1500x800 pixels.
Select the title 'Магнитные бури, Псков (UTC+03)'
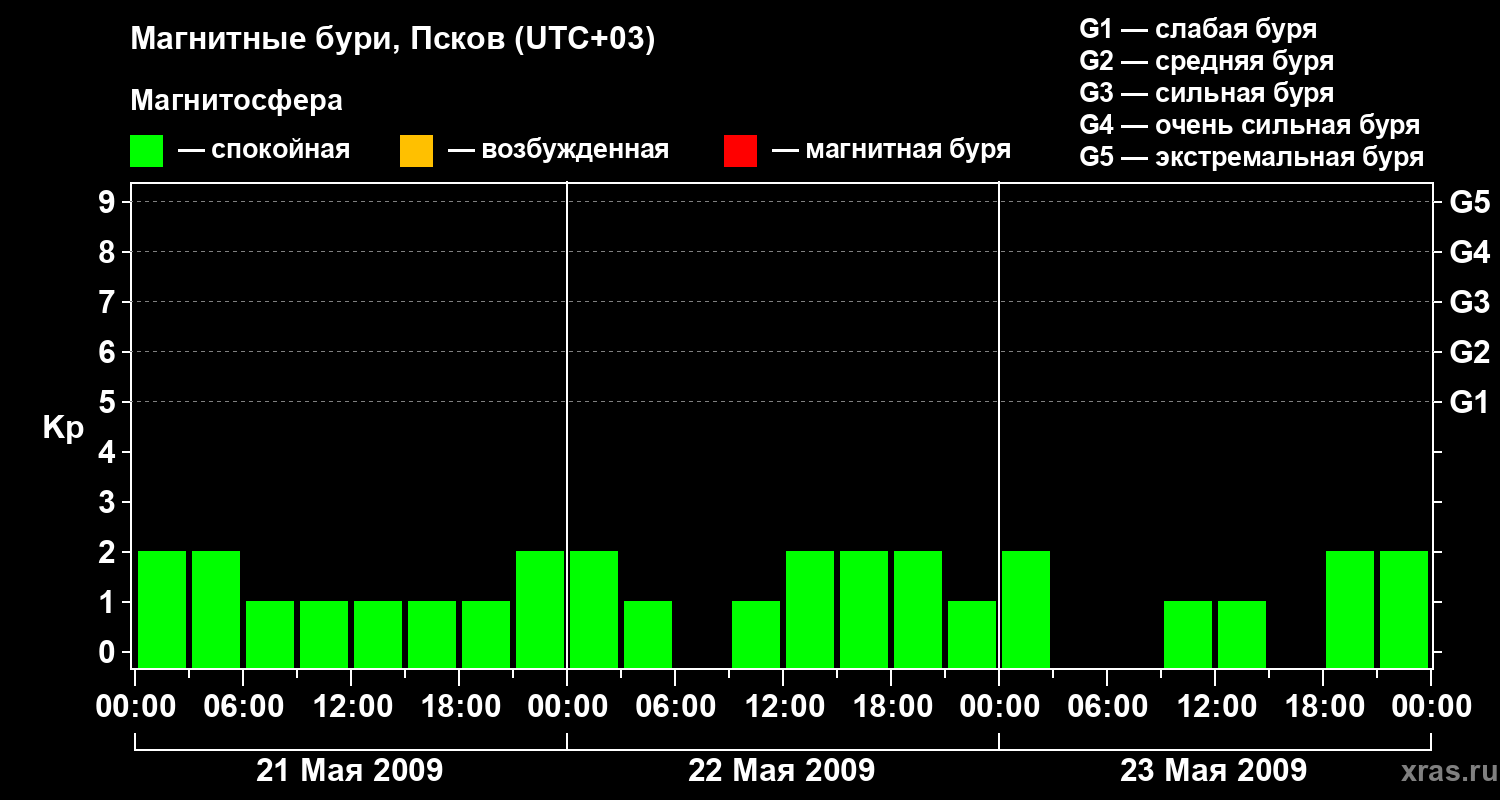point(393,40)
